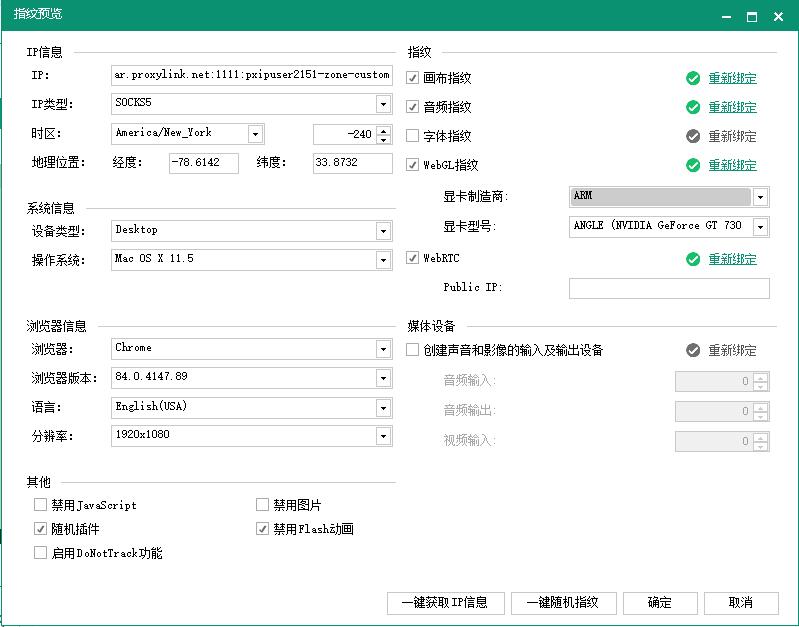Open the 浏览器 Chrome dropdown

point(383,349)
